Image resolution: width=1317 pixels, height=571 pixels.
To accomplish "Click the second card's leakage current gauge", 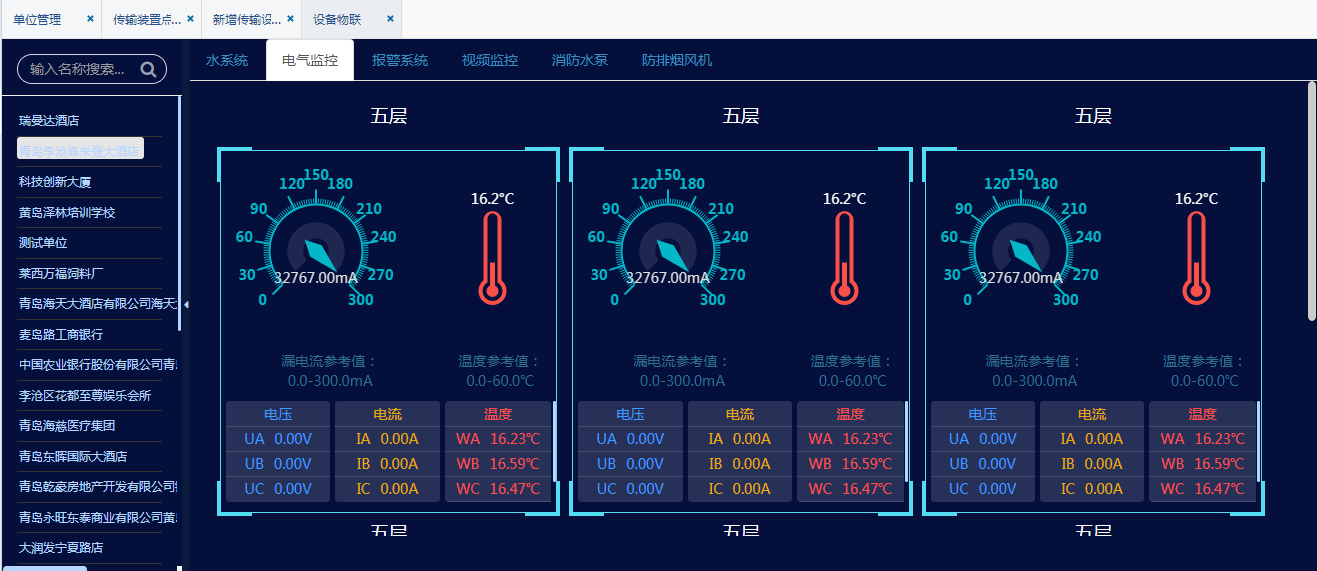I will point(668,240).
